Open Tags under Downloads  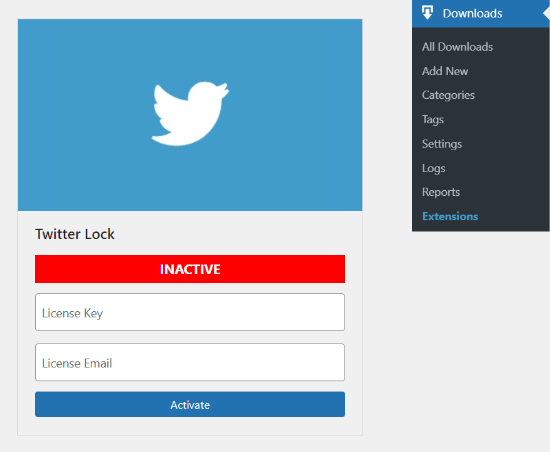[x=433, y=120]
